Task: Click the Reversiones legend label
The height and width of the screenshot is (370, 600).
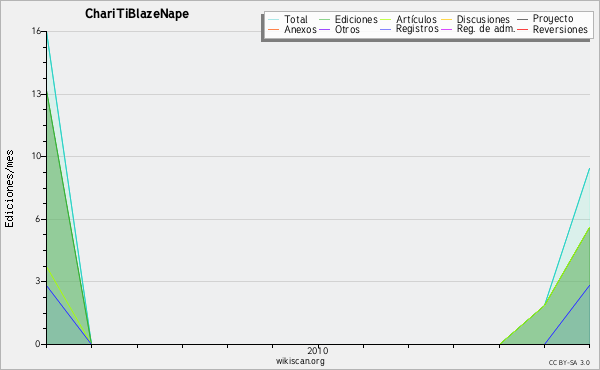Action: click(560, 29)
